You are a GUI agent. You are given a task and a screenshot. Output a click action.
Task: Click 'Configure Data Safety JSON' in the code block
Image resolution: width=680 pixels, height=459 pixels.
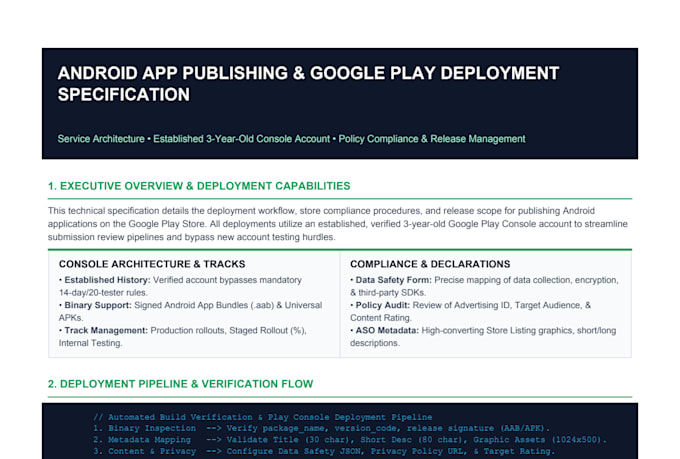click(x=294, y=451)
